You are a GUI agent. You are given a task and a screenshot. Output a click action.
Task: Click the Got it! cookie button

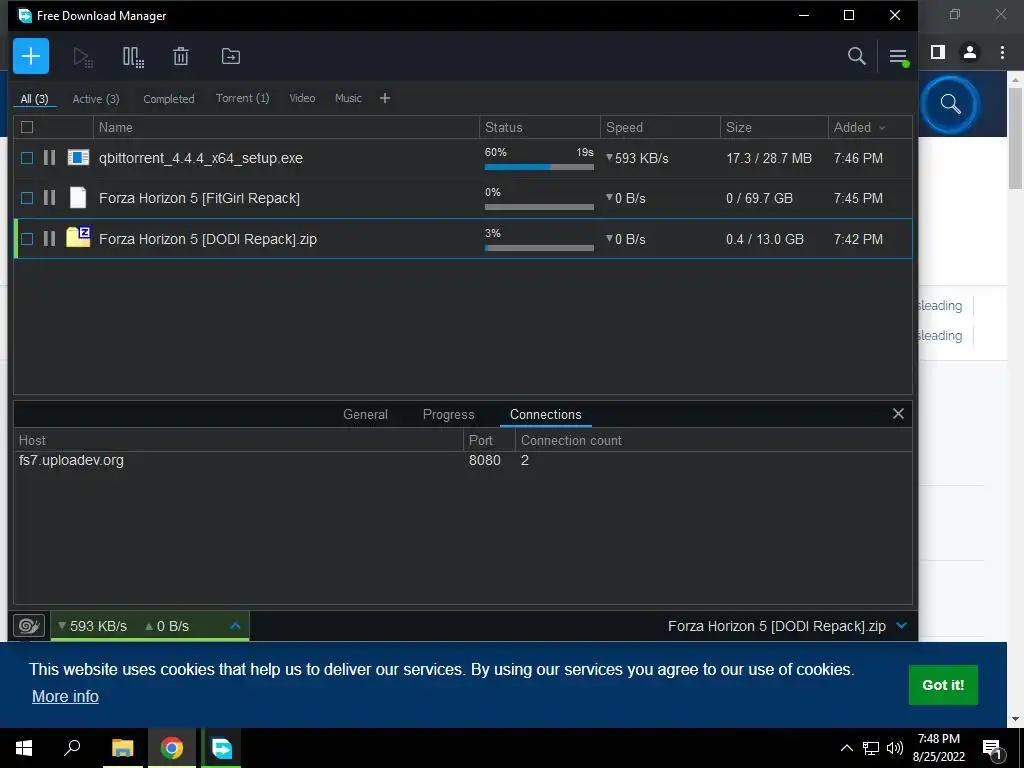943,685
